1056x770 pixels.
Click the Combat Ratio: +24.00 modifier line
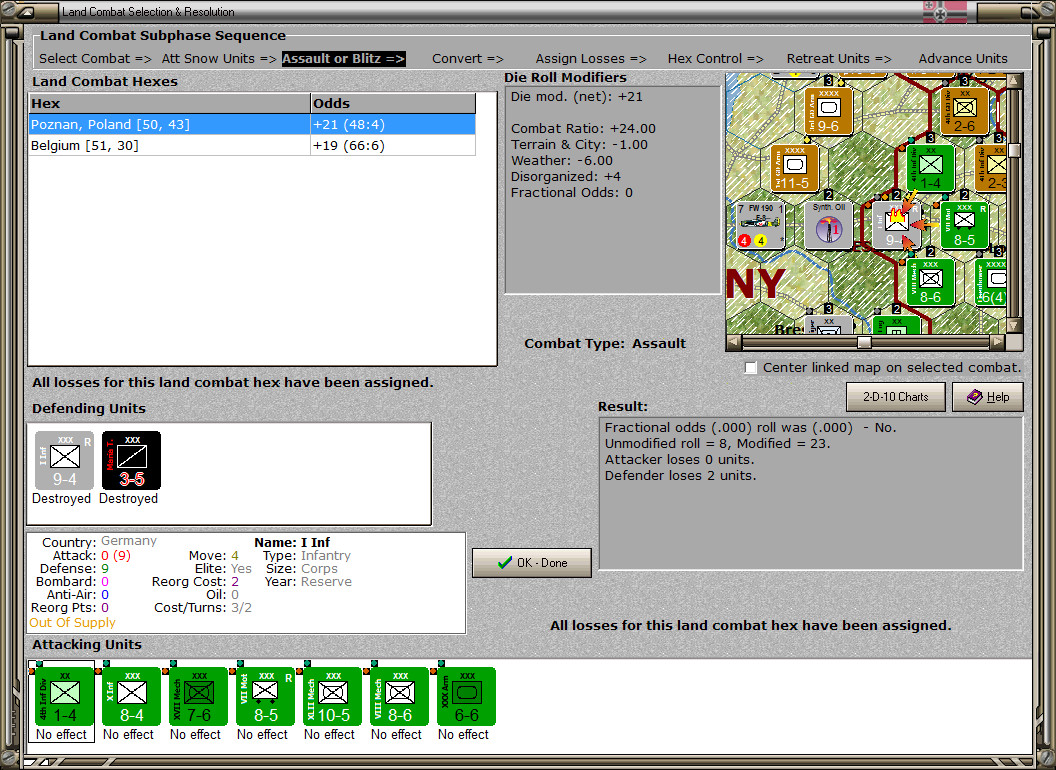[x=583, y=129]
